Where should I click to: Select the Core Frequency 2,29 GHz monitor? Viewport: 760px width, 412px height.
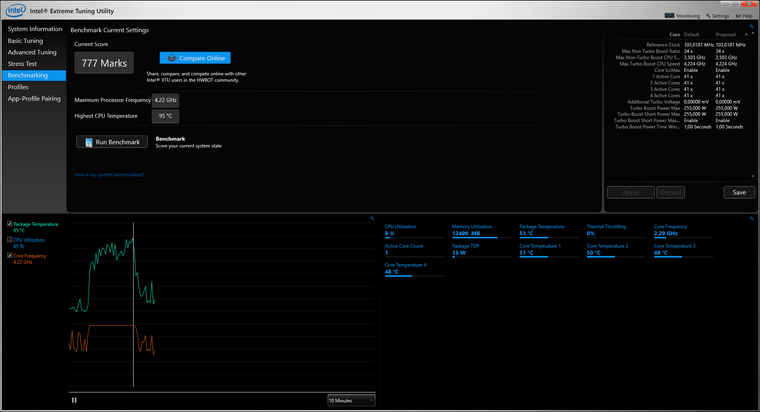coord(683,230)
